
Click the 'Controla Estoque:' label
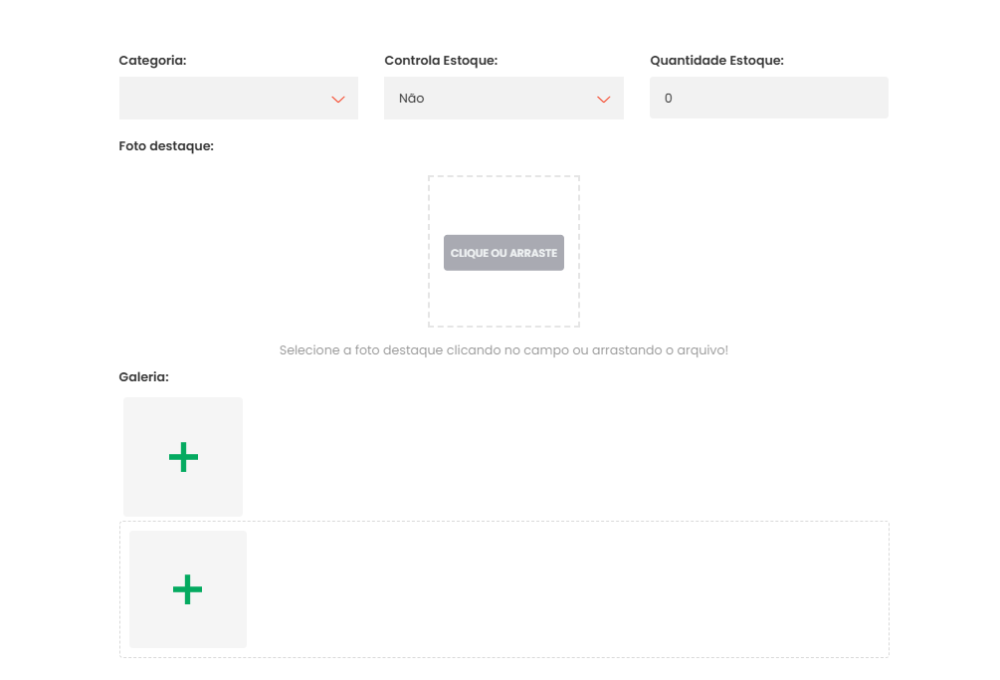click(x=440, y=60)
